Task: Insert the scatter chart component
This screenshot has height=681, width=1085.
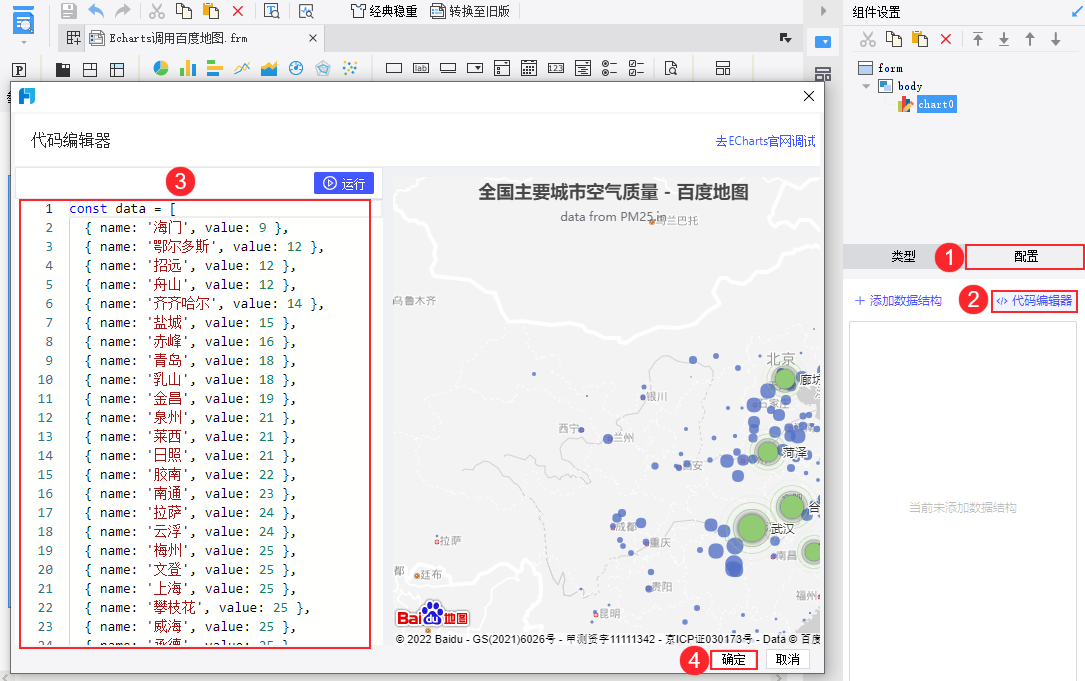Action: click(x=349, y=68)
